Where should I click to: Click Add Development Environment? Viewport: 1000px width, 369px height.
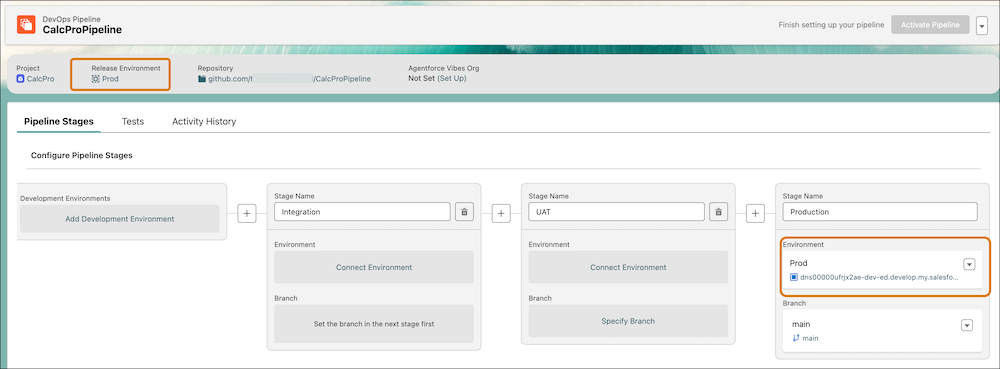(119, 219)
